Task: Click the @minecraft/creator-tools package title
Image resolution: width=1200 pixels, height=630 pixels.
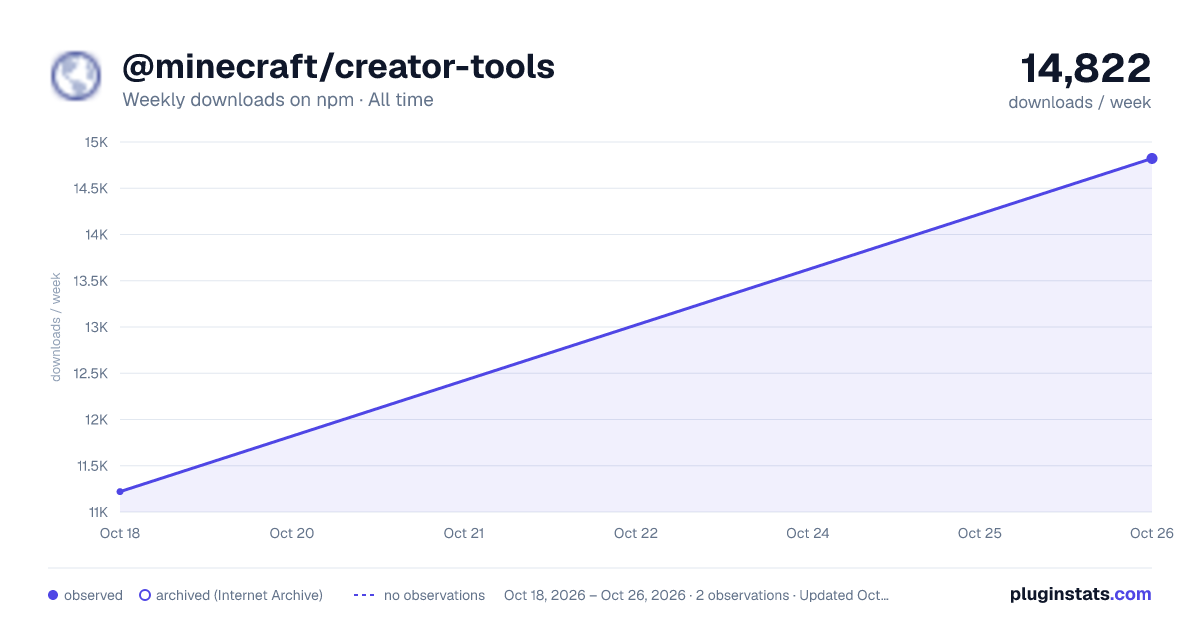Action: point(338,67)
